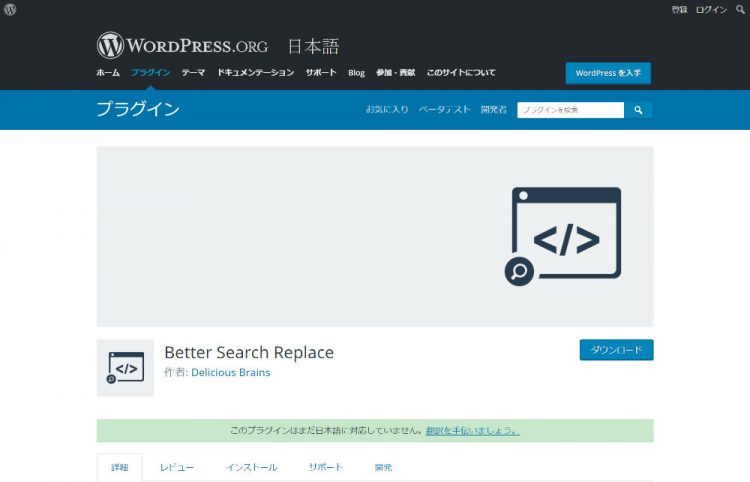Open the プラグイン menu item

(151, 73)
